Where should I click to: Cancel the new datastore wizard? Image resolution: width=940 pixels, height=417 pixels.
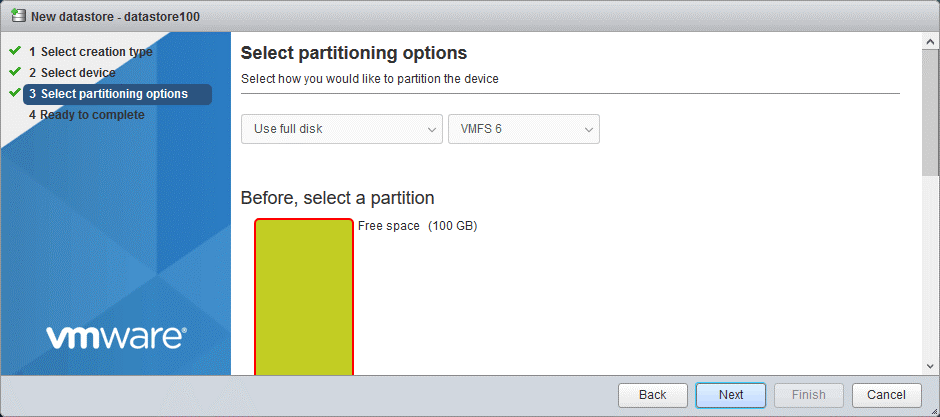click(886, 395)
